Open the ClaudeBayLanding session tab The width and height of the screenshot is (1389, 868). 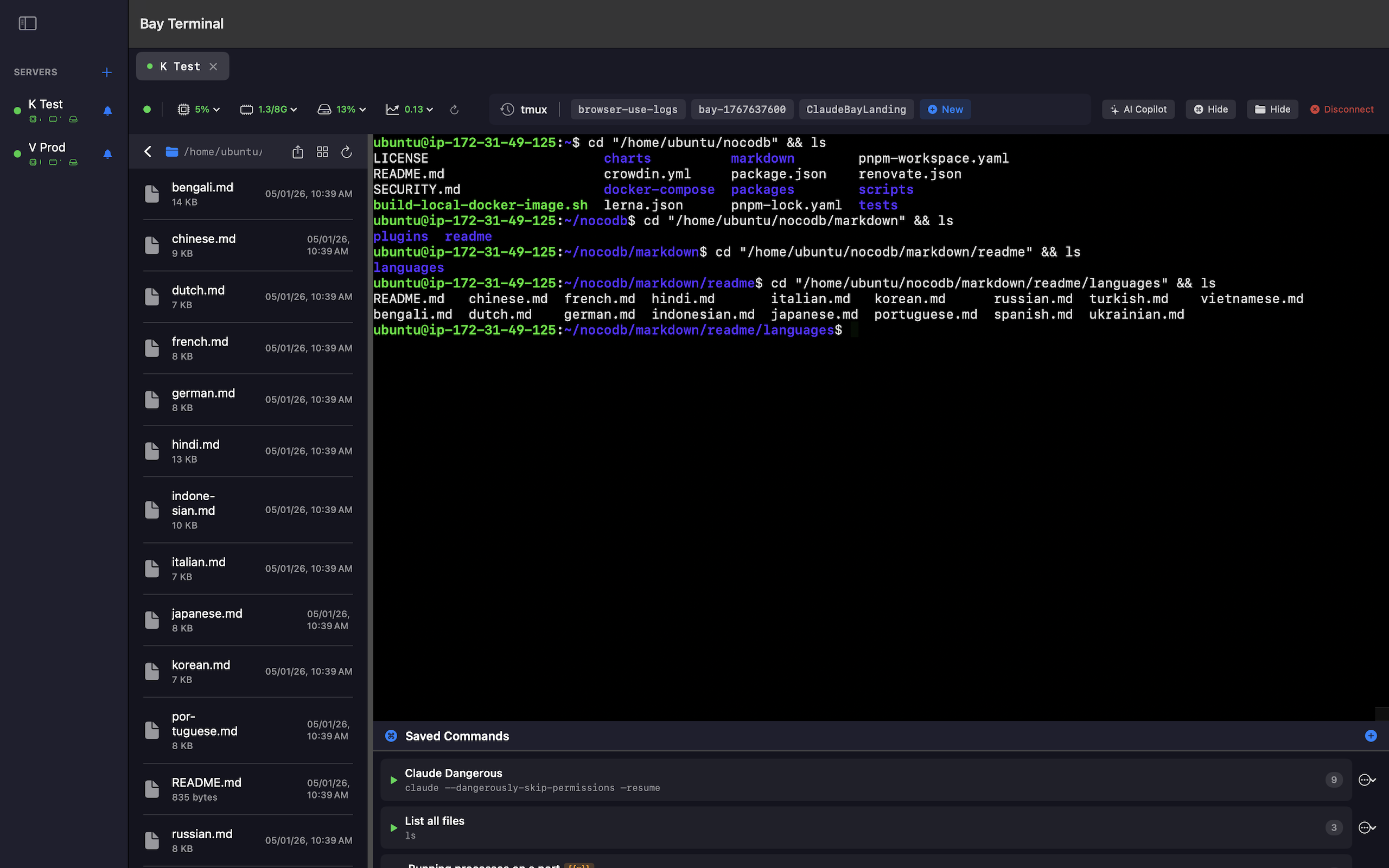[x=856, y=109]
